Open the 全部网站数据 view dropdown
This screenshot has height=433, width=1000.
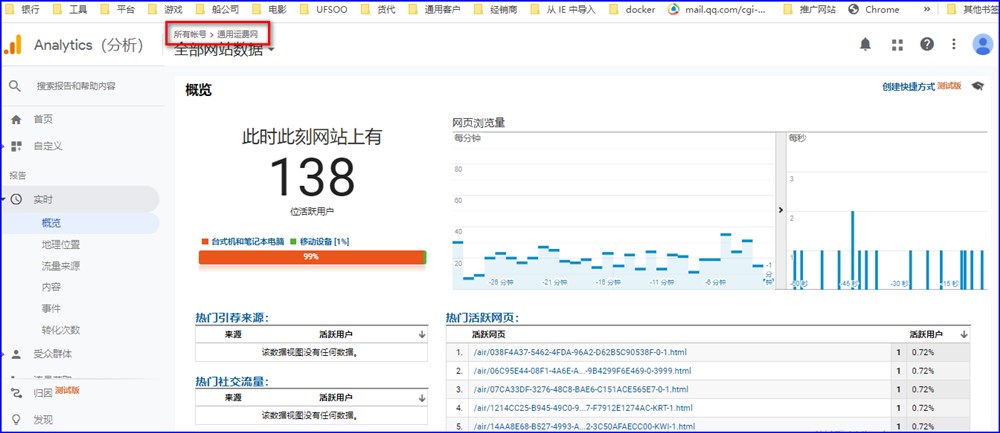pyautogui.click(x=224, y=50)
